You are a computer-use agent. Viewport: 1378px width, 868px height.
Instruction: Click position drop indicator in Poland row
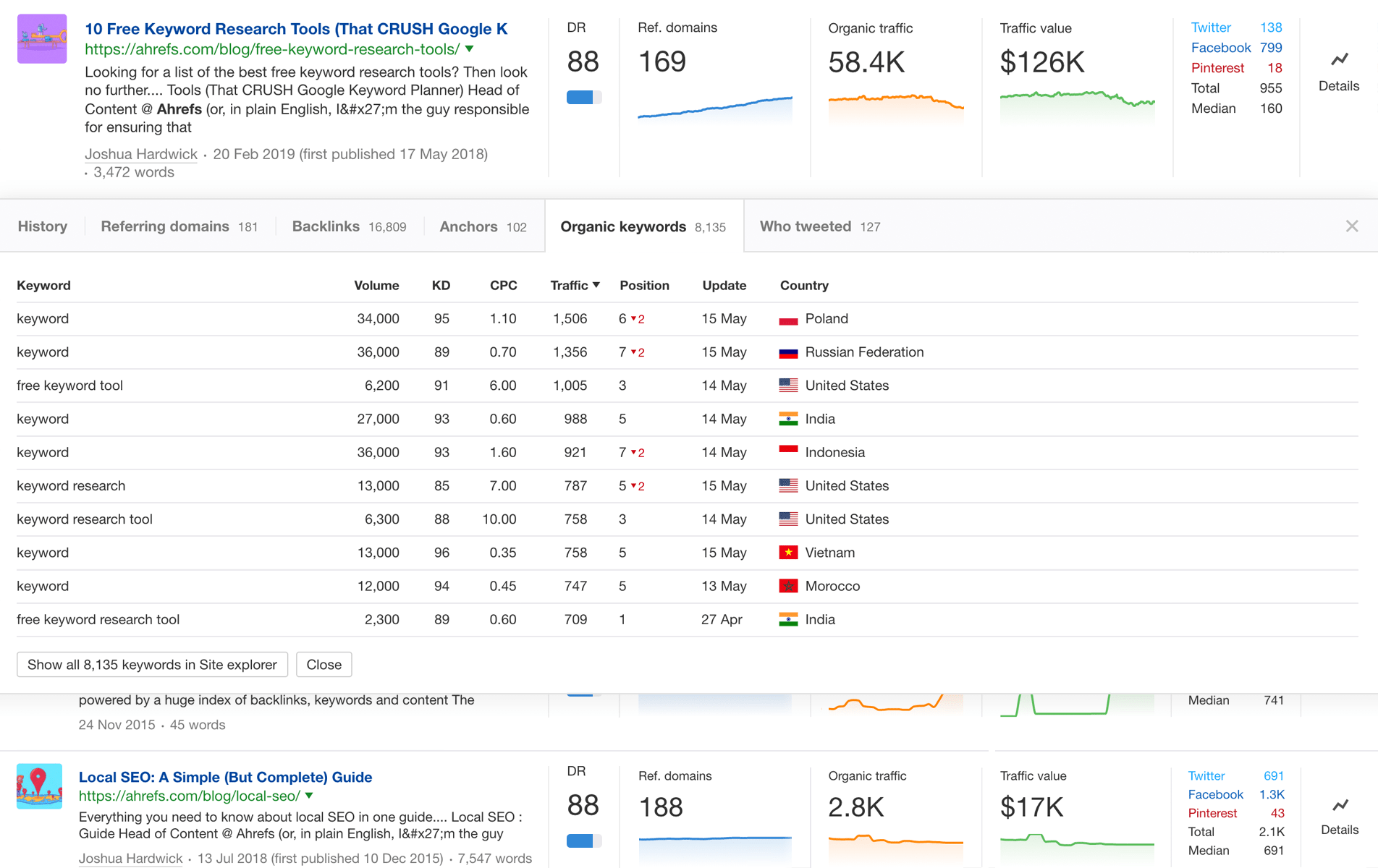click(x=638, y=319)
